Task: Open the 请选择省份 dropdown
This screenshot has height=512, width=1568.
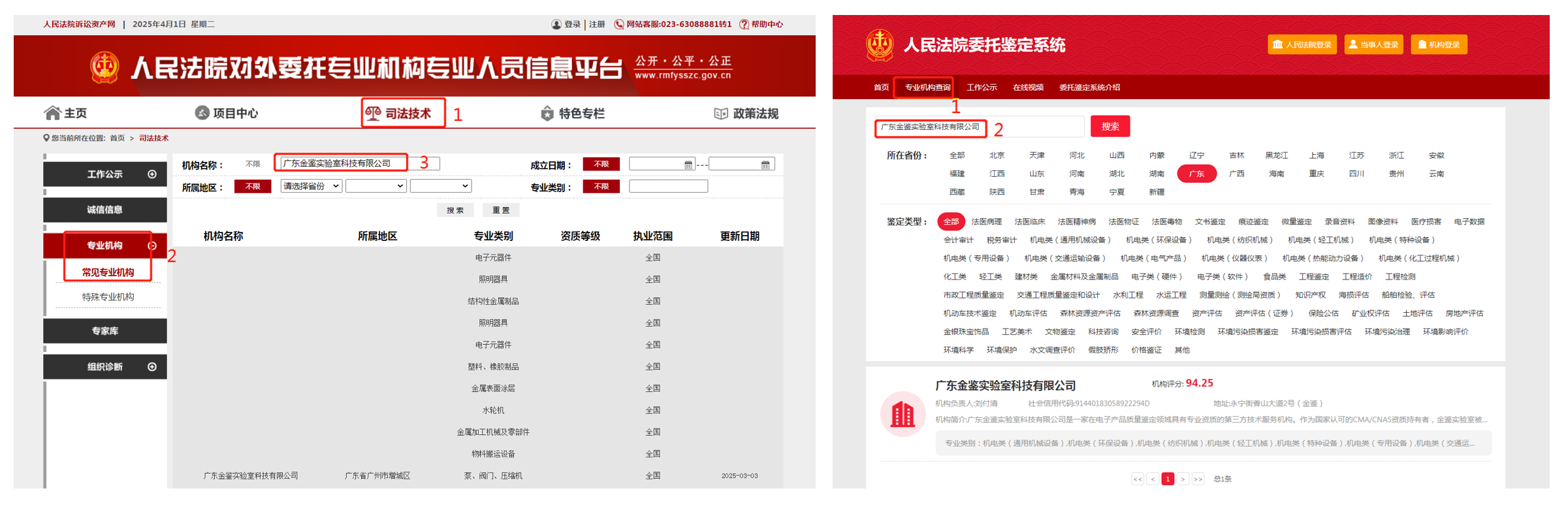Action: [x=311, y=186]
